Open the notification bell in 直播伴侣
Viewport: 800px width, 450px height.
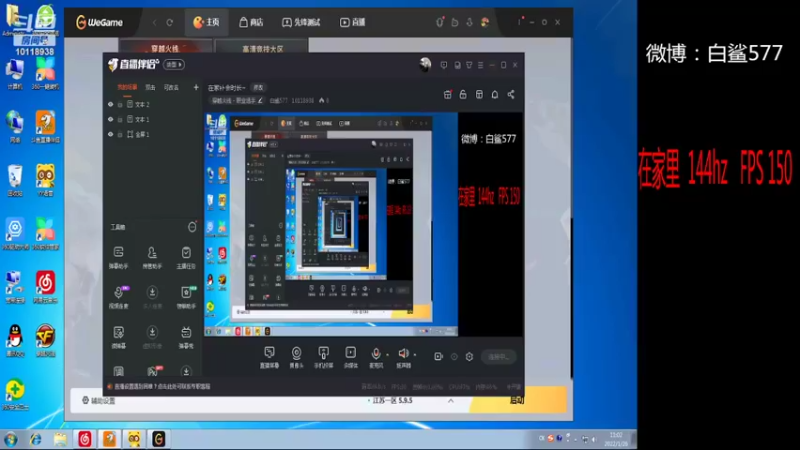(495, 94)
